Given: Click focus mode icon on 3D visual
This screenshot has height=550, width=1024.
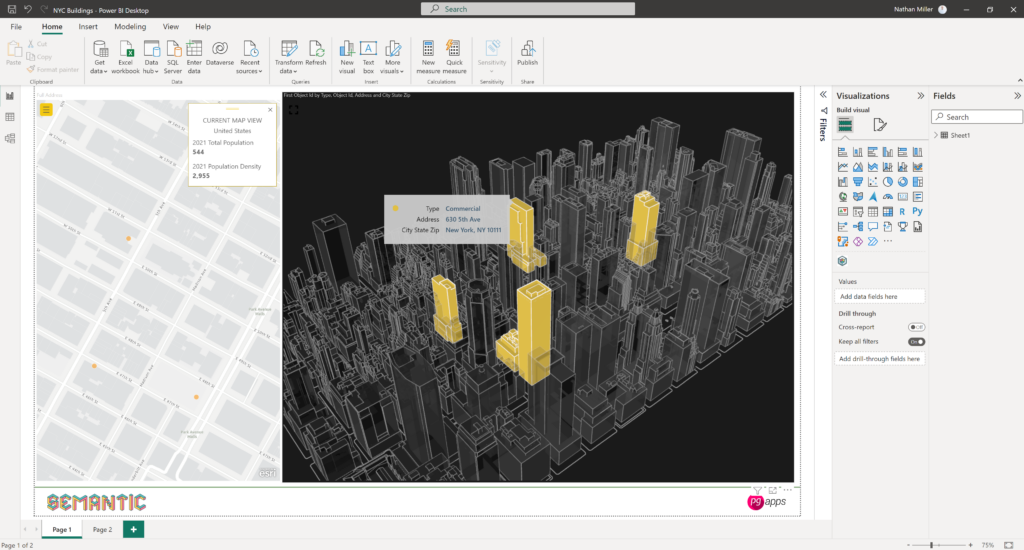Looking at the screenshot, I should pyautogui.click(x=293, y=110).
